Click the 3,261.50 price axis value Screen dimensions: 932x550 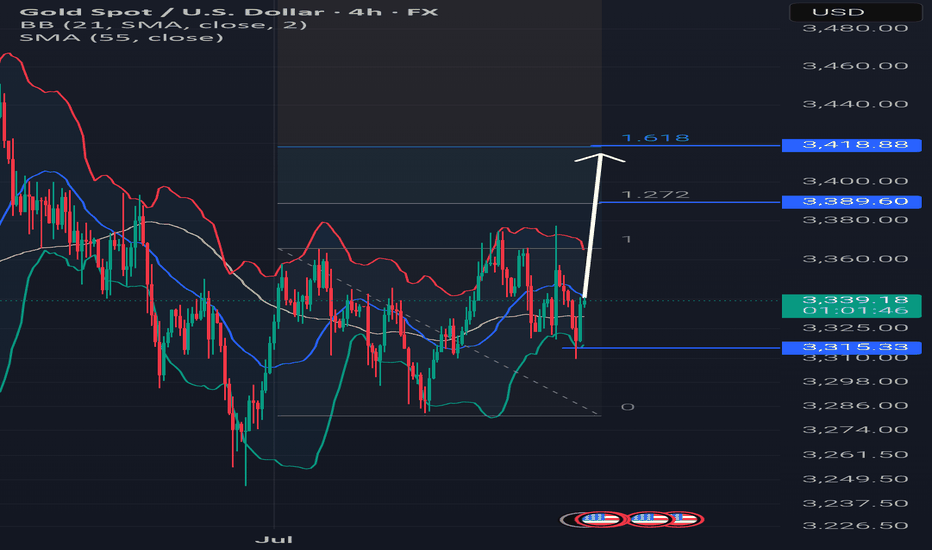pos(855,454)
